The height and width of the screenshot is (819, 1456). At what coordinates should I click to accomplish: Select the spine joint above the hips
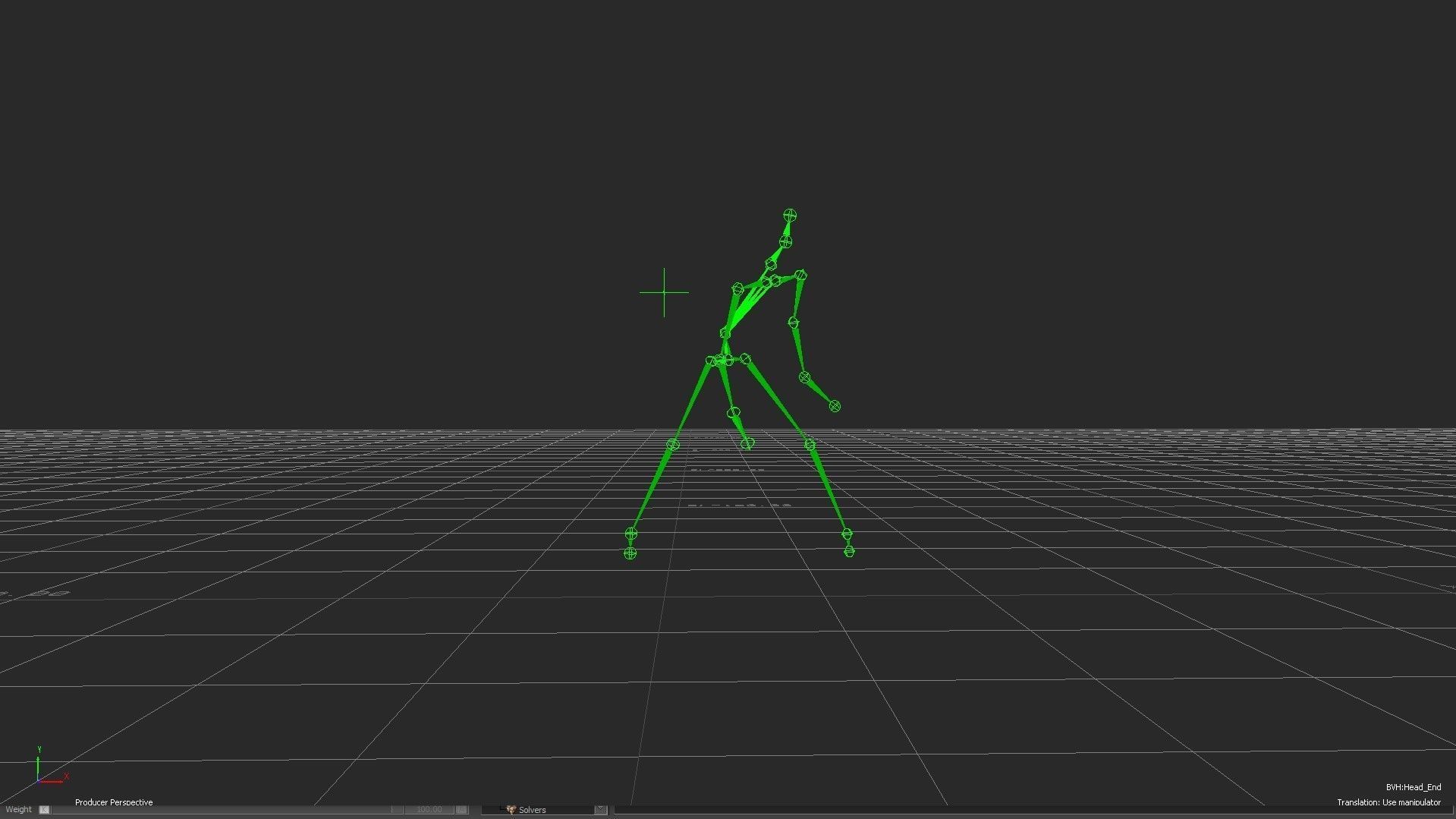pyautogui.click(x=725, y=333)
